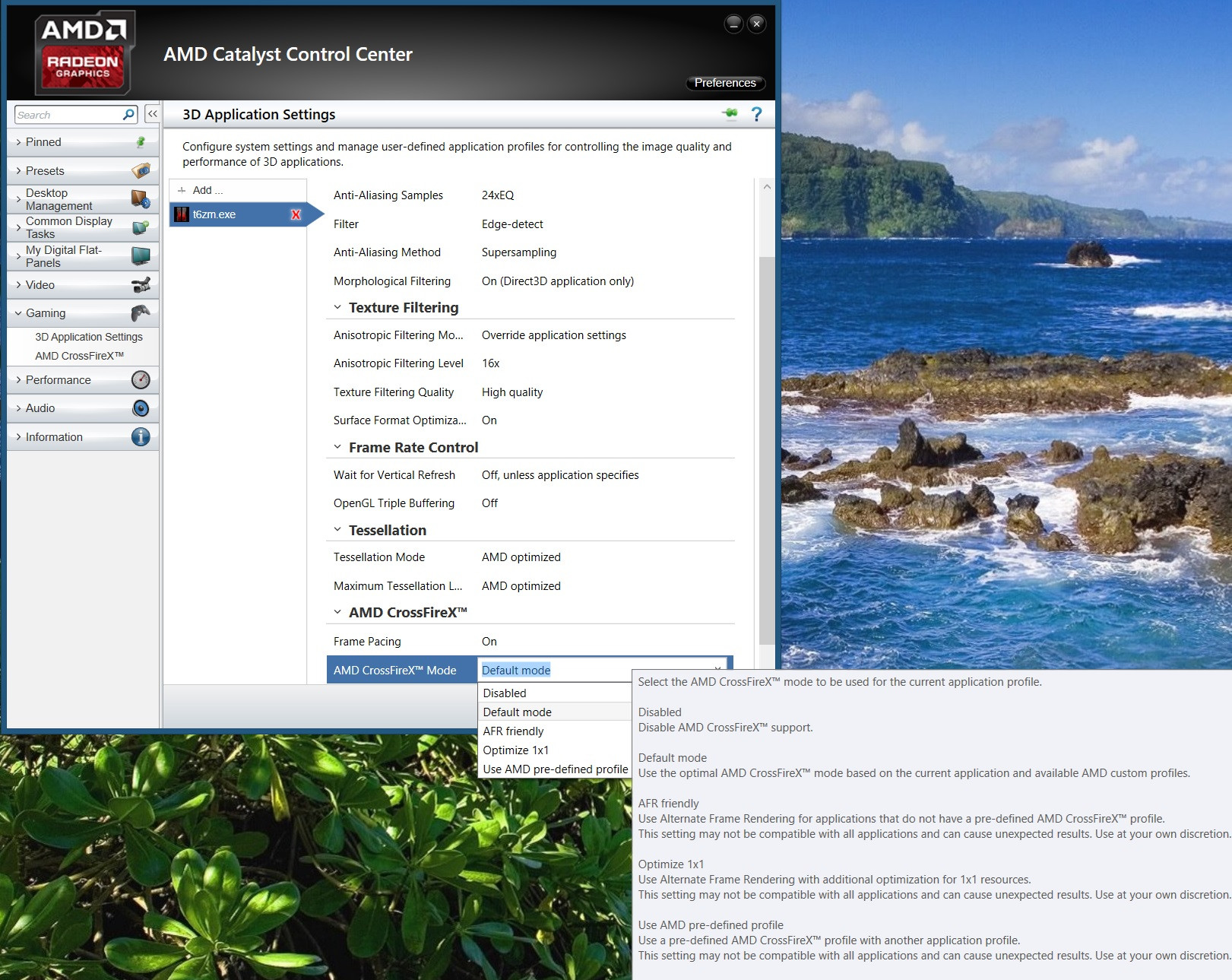Viewport: 1232px width, 980px height.
Task: Select Disabled in CrossFireX mode list
Action: pyautogui.click(x=555, y=693)
